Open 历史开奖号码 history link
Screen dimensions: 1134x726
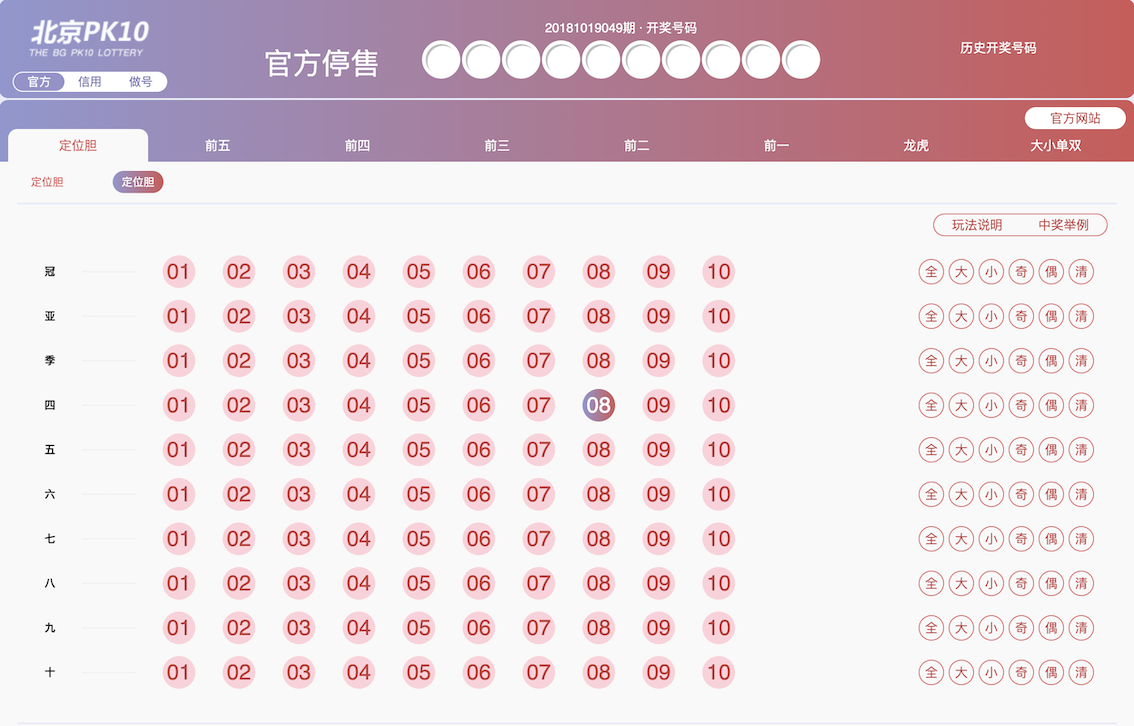(998, 48)
